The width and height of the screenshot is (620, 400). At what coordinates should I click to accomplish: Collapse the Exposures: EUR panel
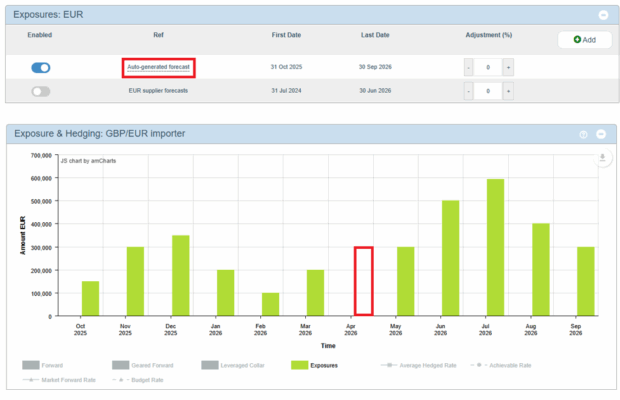coord(603,15)
